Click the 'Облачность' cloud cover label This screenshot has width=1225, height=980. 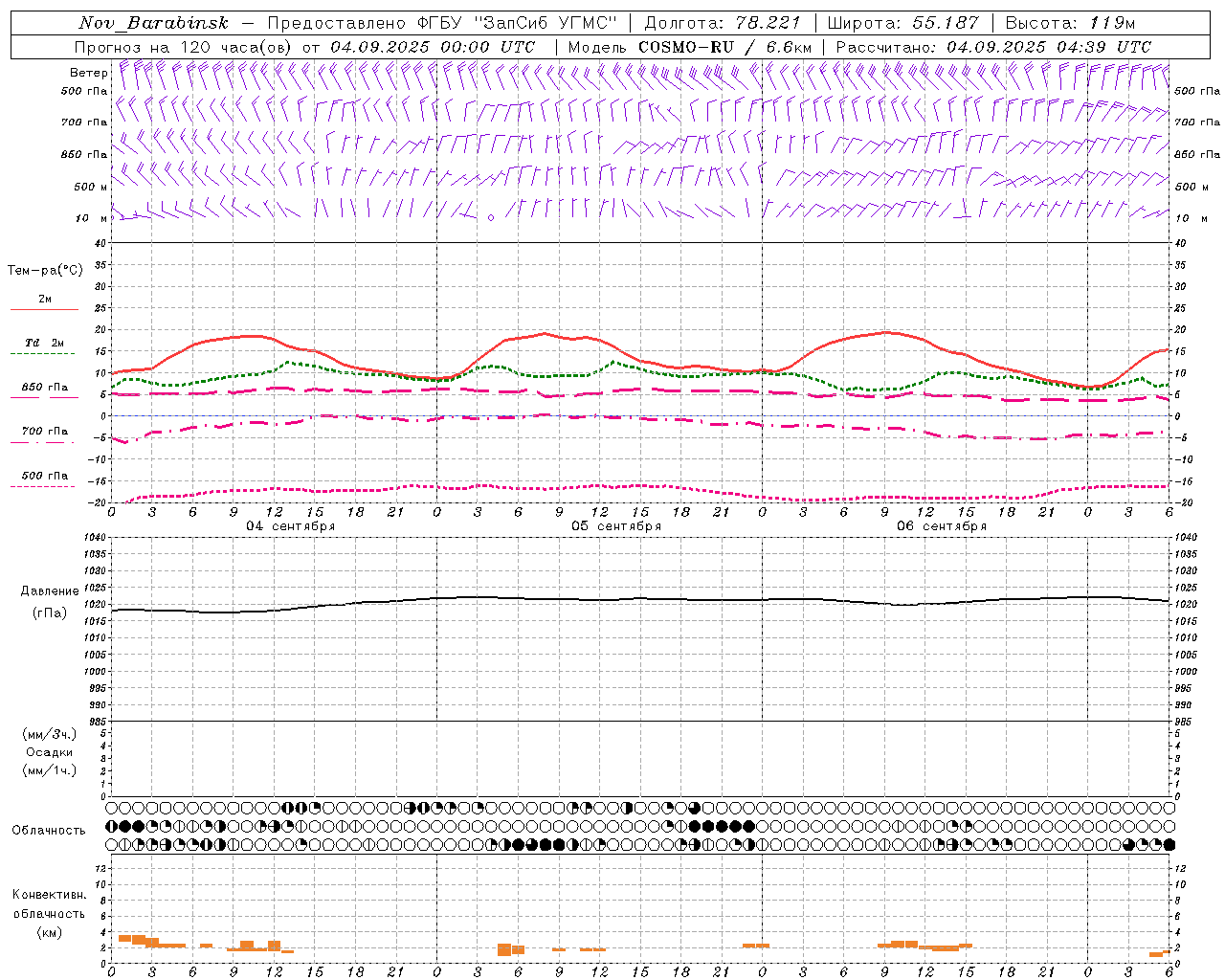(49, 831)
